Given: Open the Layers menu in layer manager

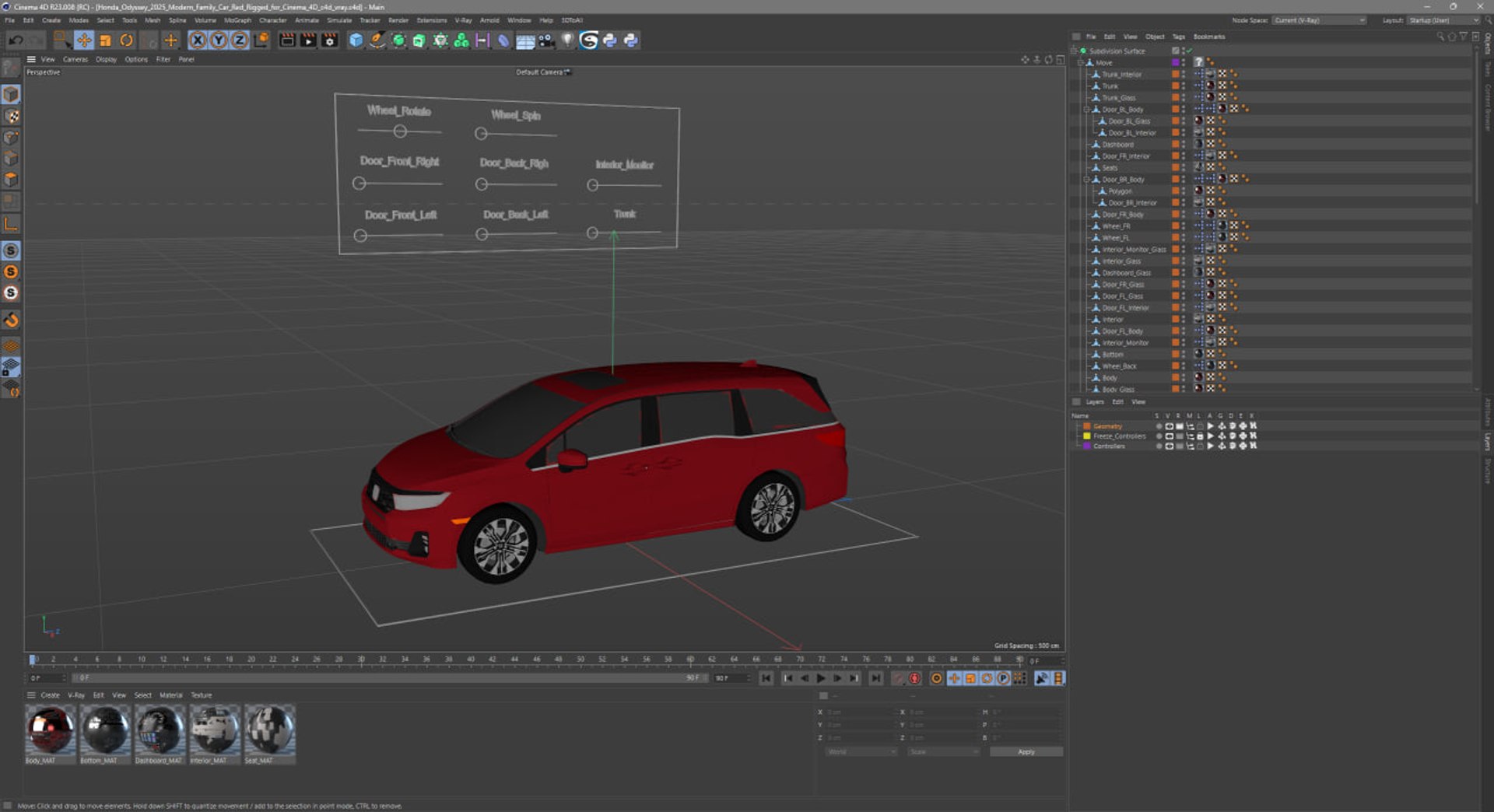Looking at the screenshot, I should pyautogui.click(x=1095, y=402).
